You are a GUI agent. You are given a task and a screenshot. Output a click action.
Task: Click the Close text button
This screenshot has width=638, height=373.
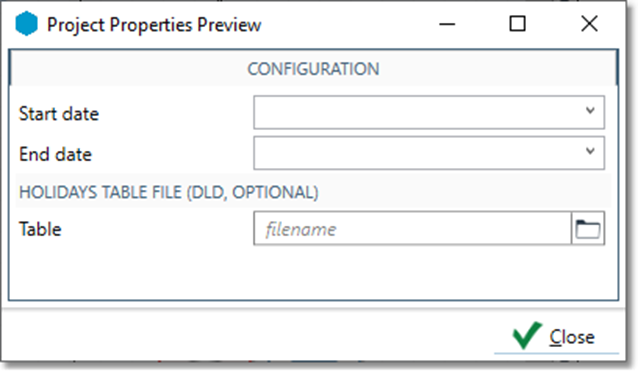pos(572,337)
